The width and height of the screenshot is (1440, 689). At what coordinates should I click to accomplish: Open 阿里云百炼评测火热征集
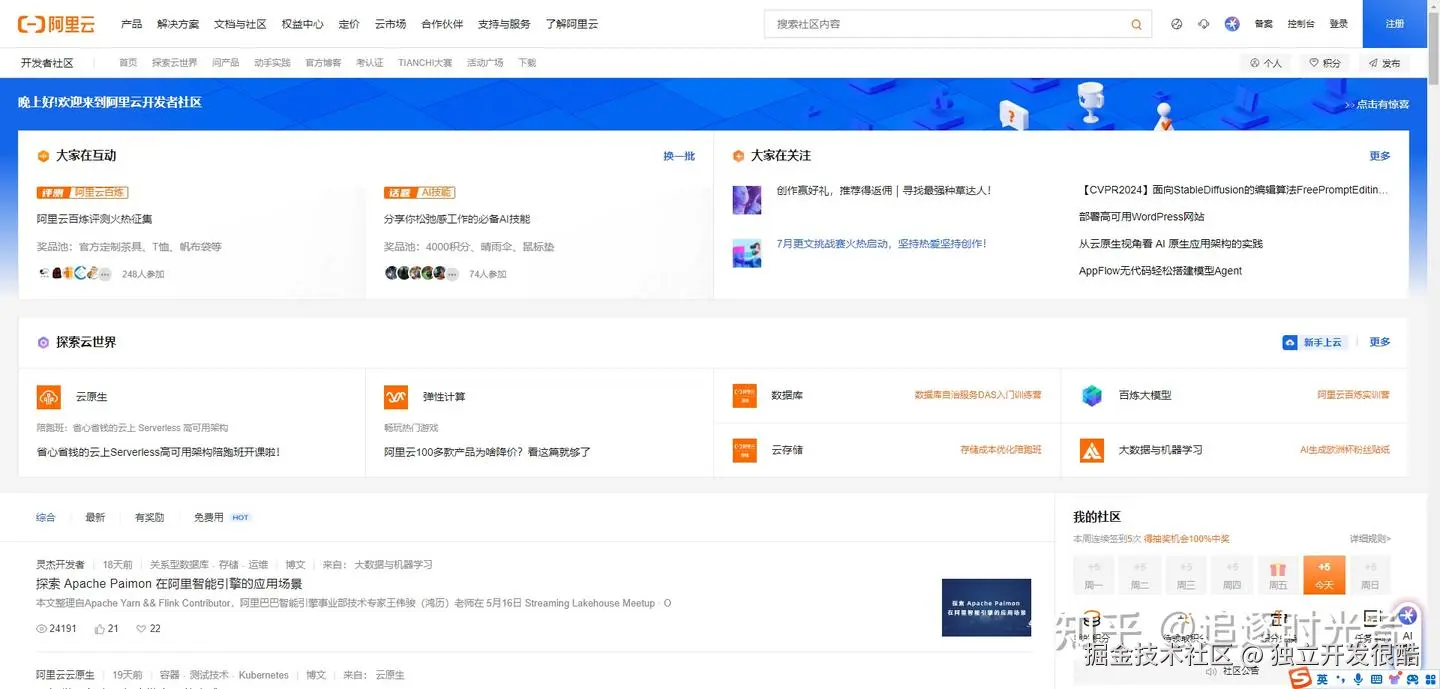pyautogui.click(x=95, y=219)
